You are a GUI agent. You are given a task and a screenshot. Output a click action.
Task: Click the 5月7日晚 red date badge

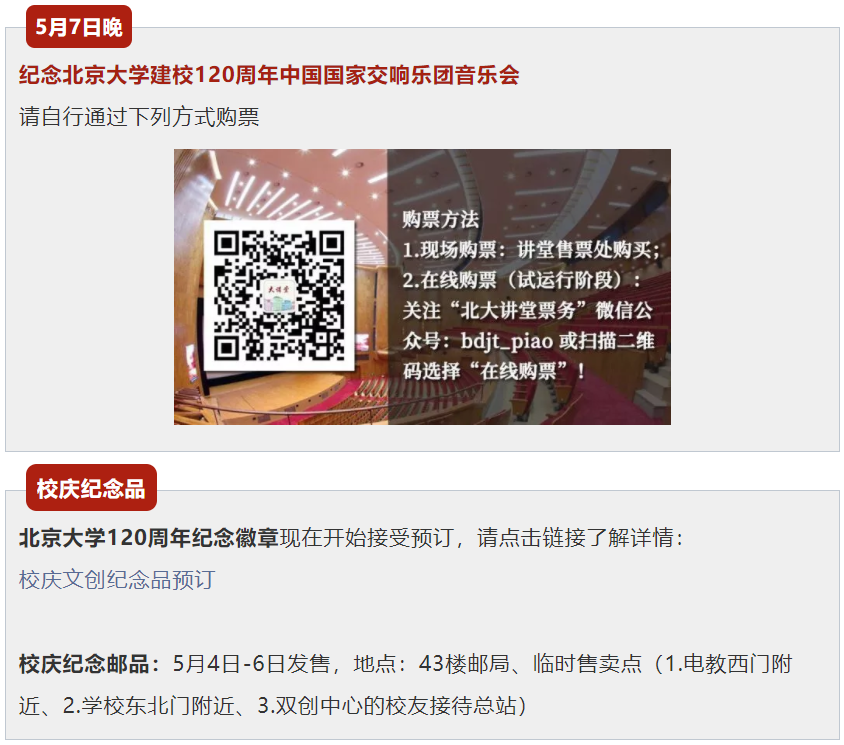[79, 27]
